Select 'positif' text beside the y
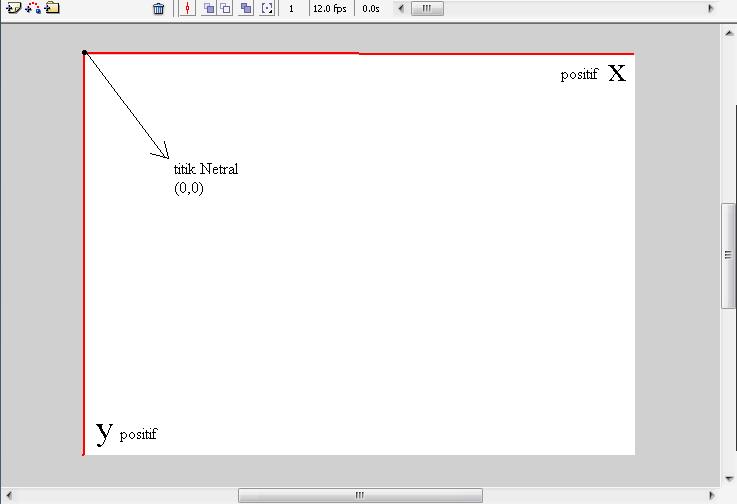This screenshot has width=737, height=504. coord(139,434)
